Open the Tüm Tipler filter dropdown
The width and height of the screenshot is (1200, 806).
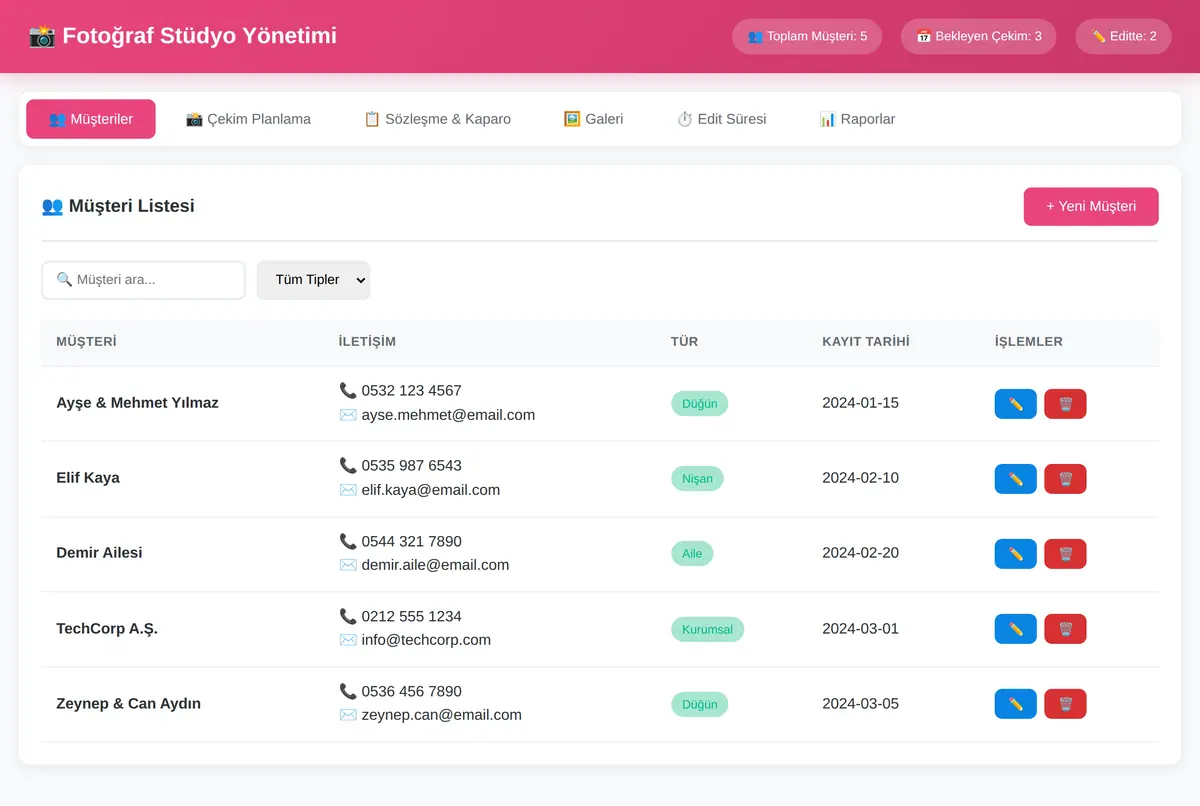313,280
